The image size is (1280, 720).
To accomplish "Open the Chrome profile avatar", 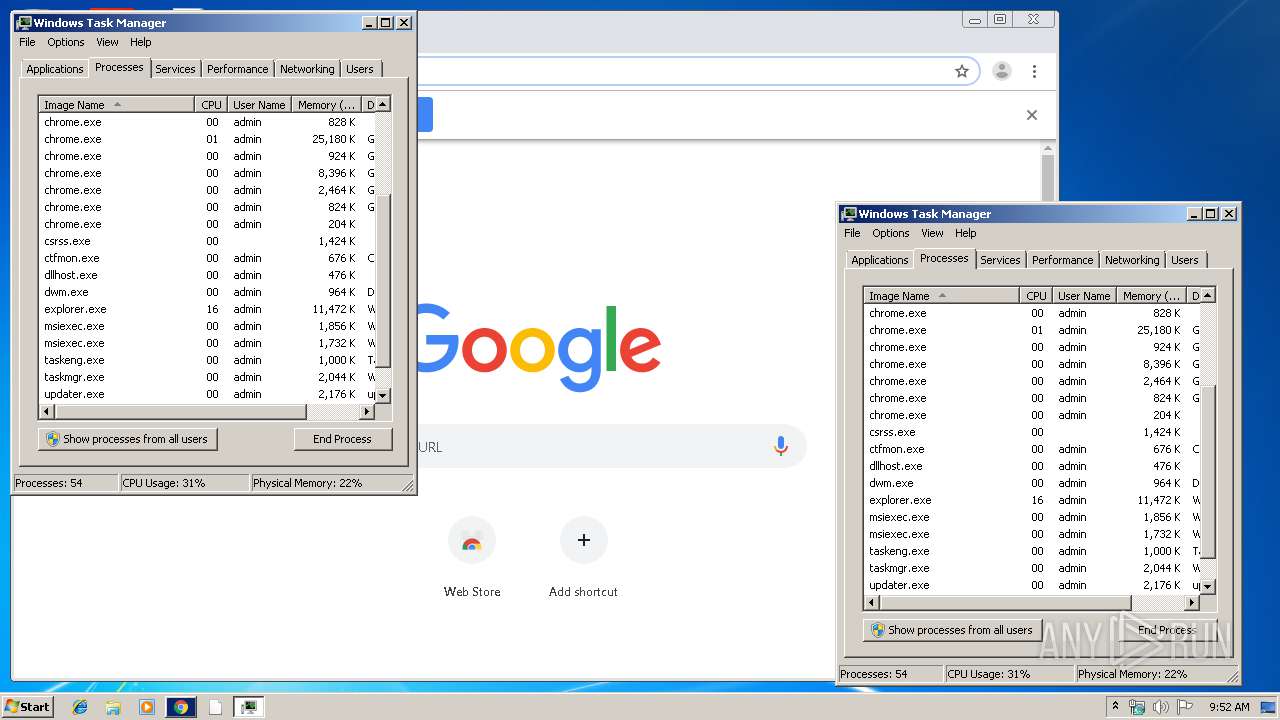I will 1001,71.
